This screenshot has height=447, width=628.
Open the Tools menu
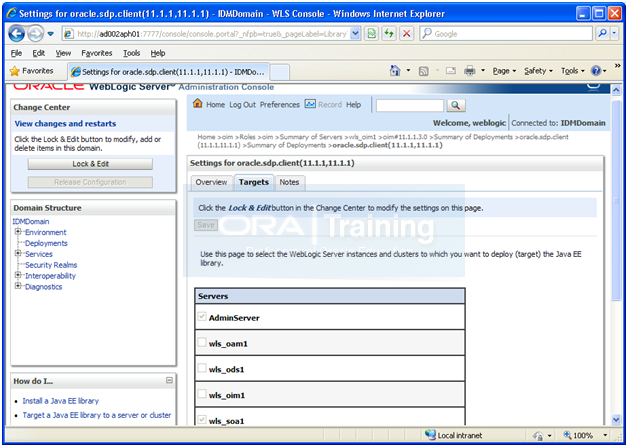click(x=131, y=53)
